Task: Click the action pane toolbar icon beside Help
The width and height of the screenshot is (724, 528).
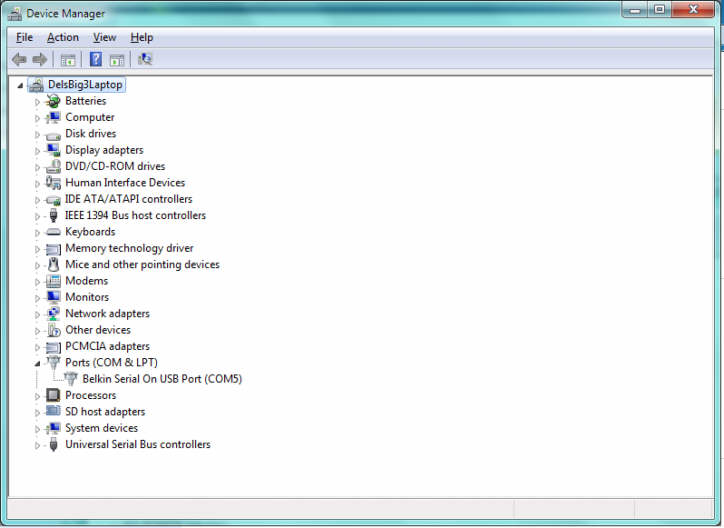Action: click(x=117, y=60)
